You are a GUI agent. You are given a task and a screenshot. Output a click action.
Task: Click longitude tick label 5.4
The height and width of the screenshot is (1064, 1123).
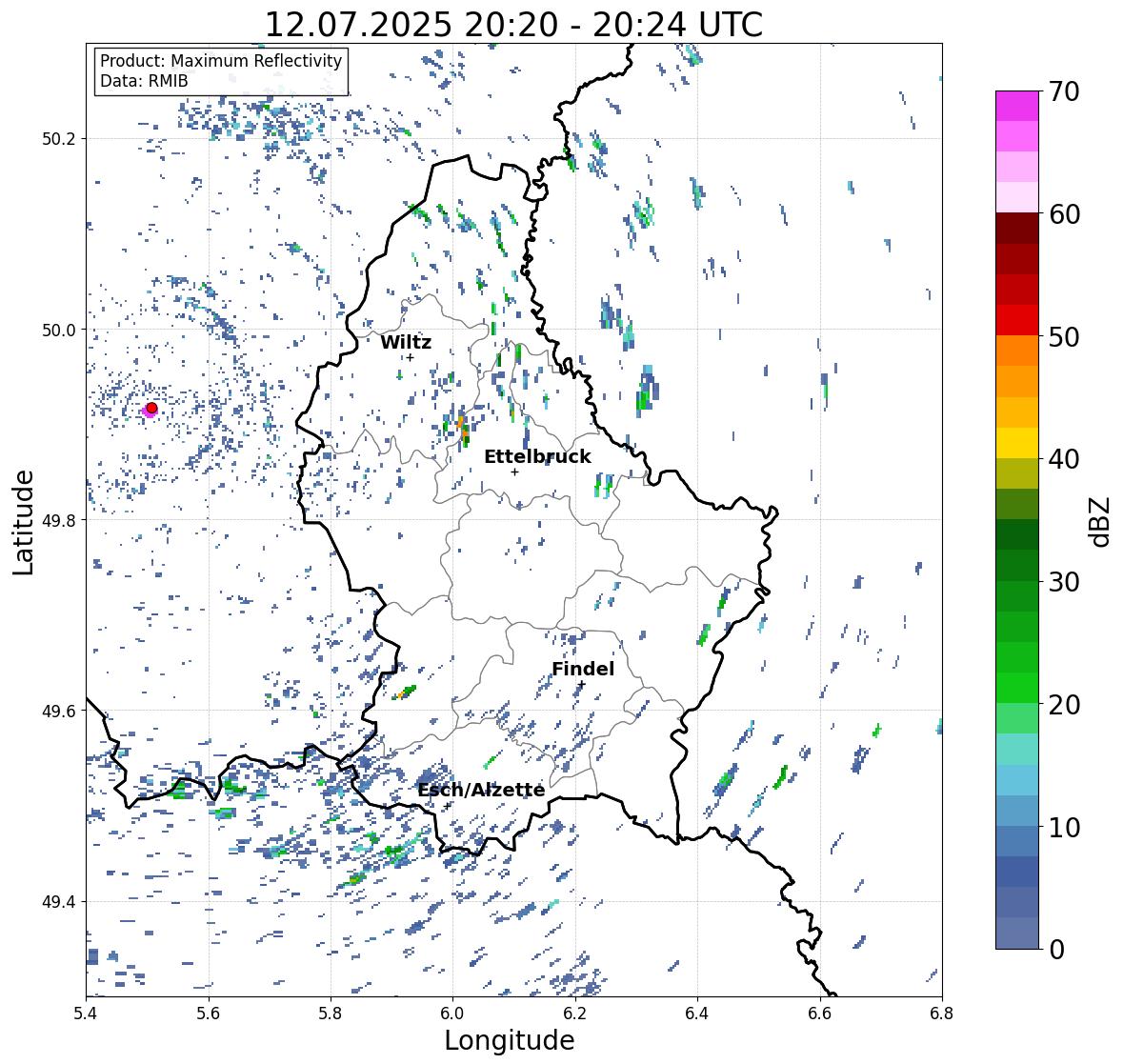pos(86,1014)
